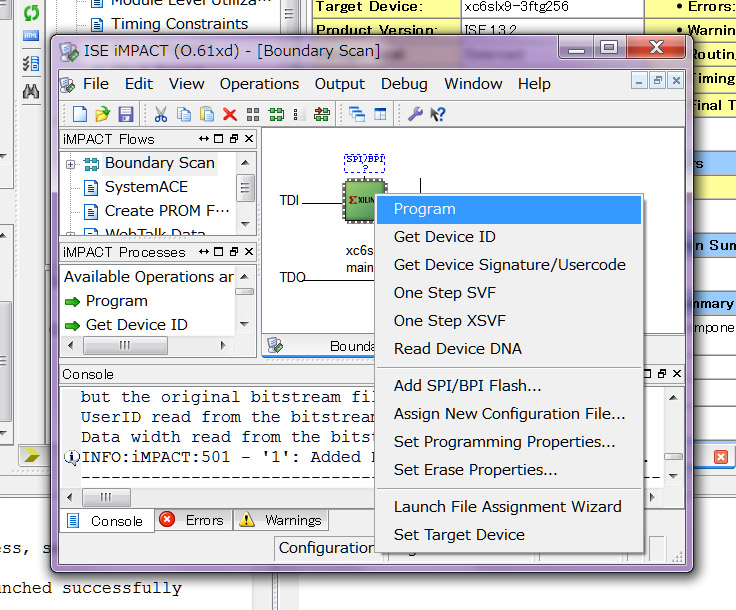
Task: Open the Output menu
Action: click(x=339, y=84)
